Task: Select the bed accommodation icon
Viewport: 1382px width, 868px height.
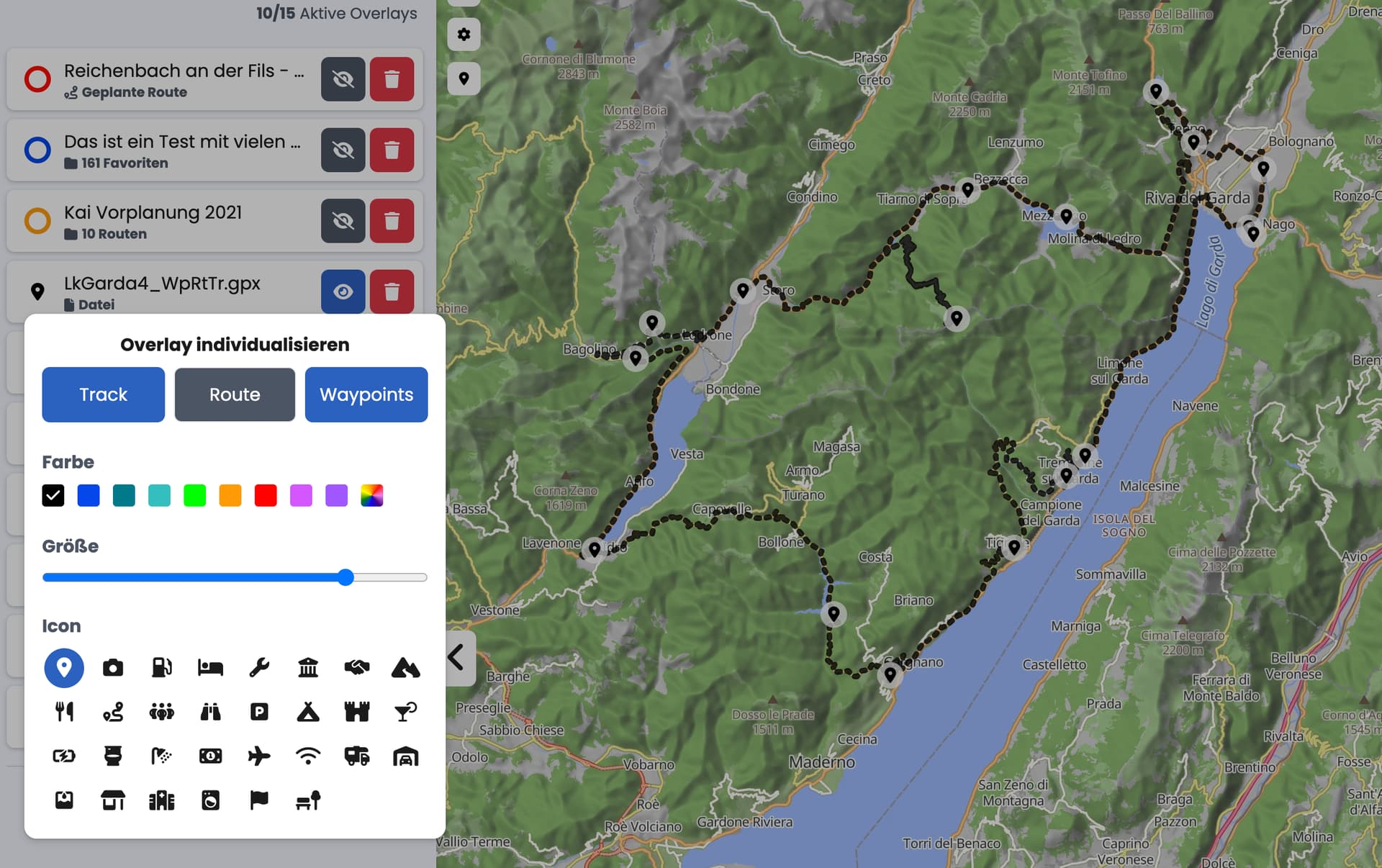Action: click(x=210, y=668)
